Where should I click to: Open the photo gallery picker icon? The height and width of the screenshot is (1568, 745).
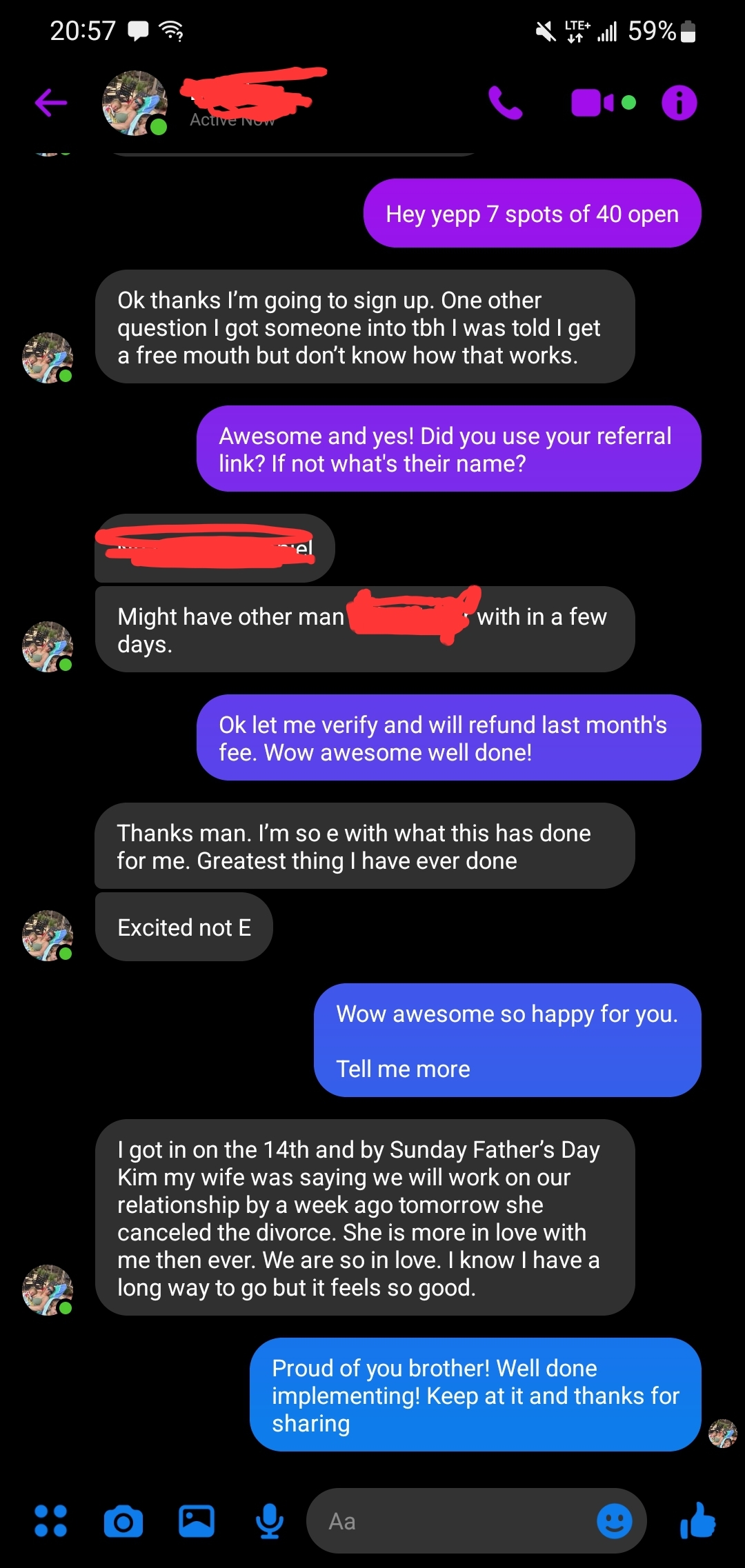(x=197, y=1520)
